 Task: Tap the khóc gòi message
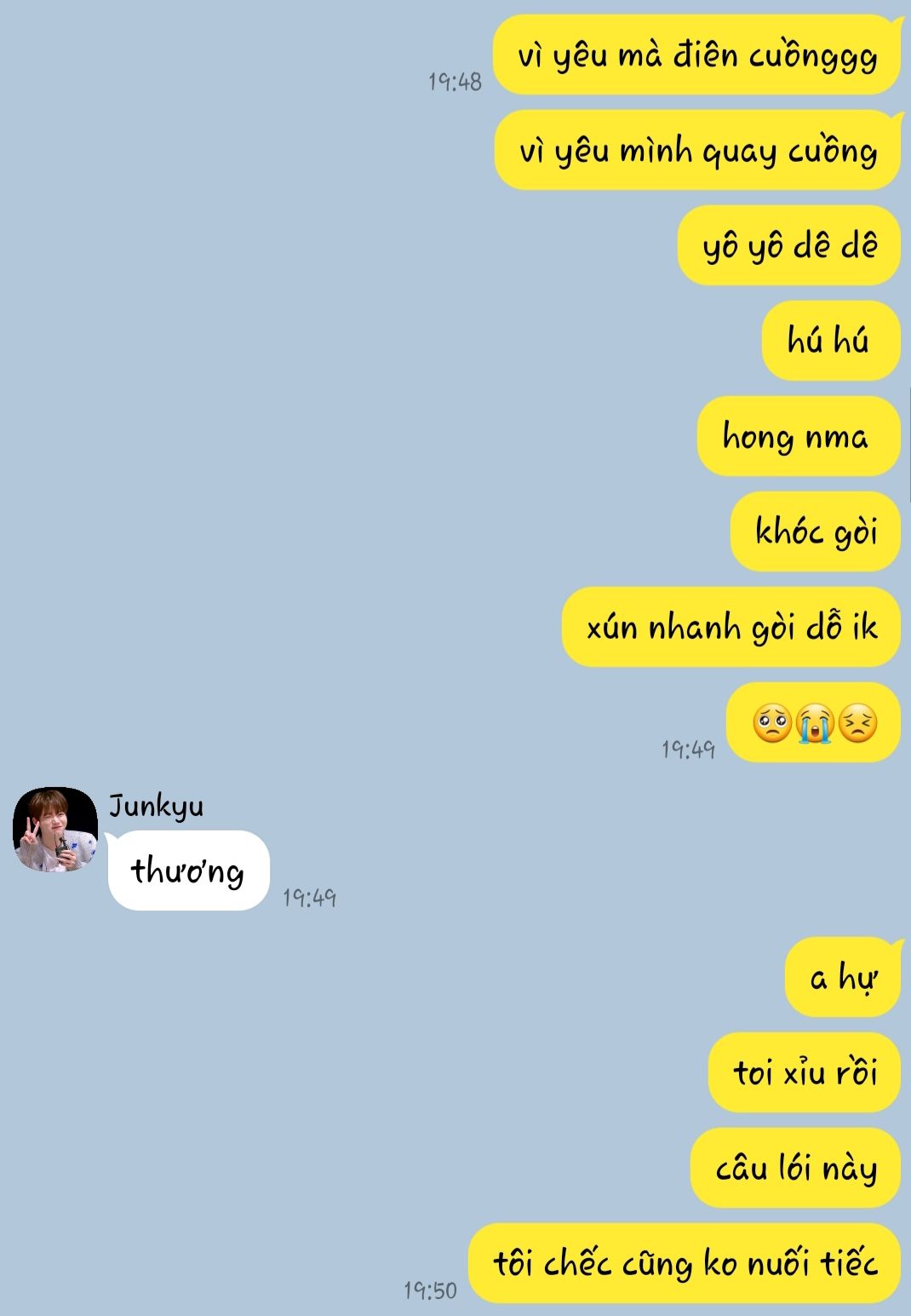coord(815,532)
